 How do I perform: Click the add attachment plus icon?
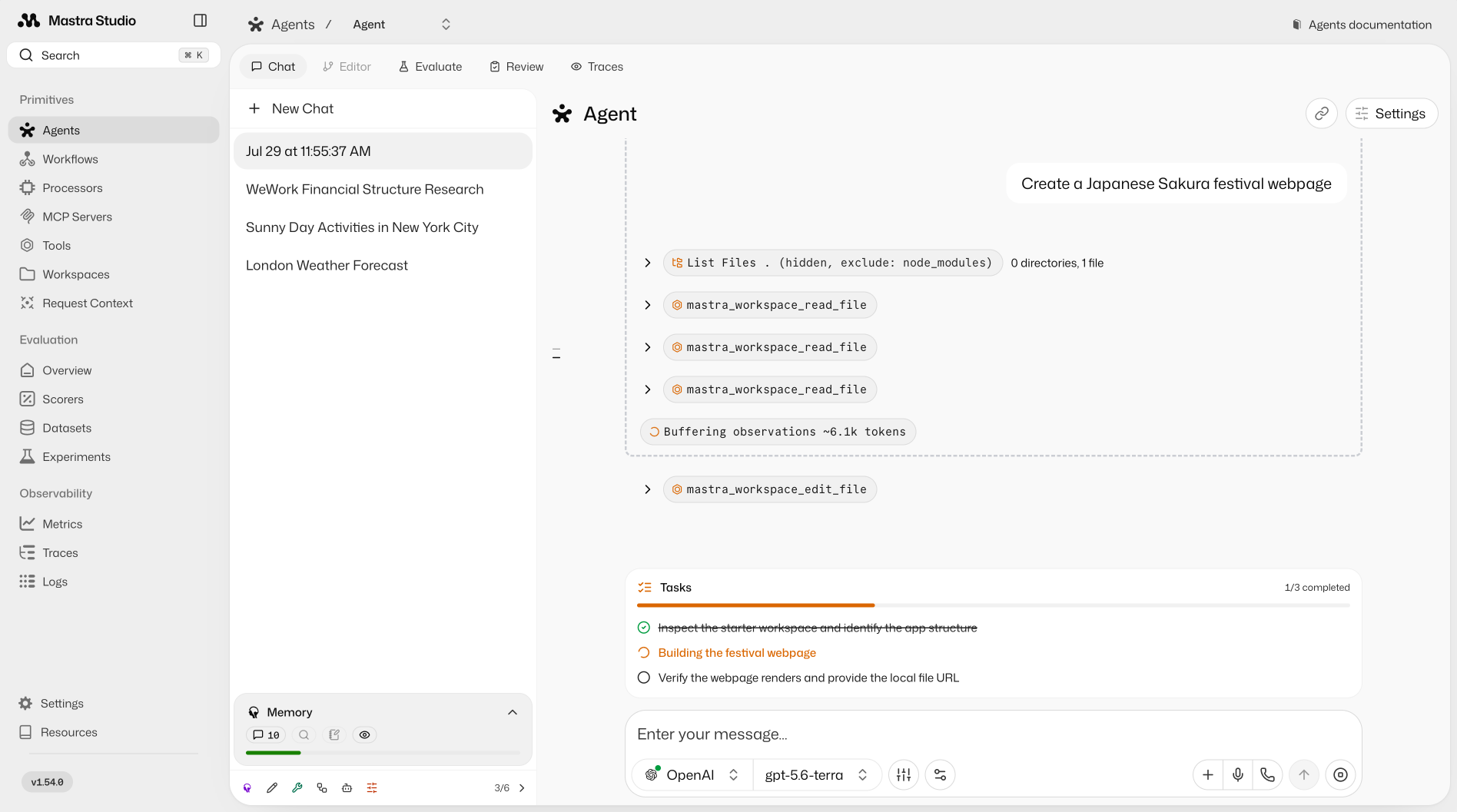pyautogui.click(x=1208, y=774)
